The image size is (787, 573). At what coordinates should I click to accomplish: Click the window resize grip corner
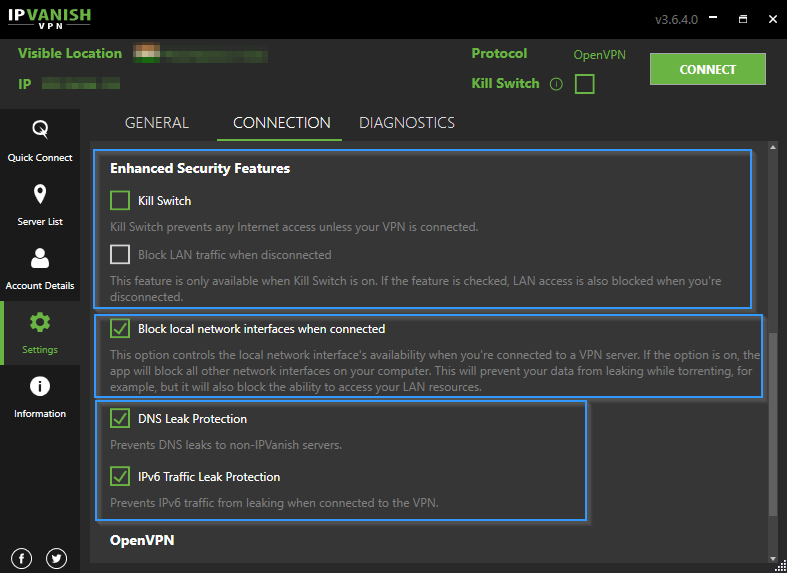pyautogui.click(x=782, y=568)
